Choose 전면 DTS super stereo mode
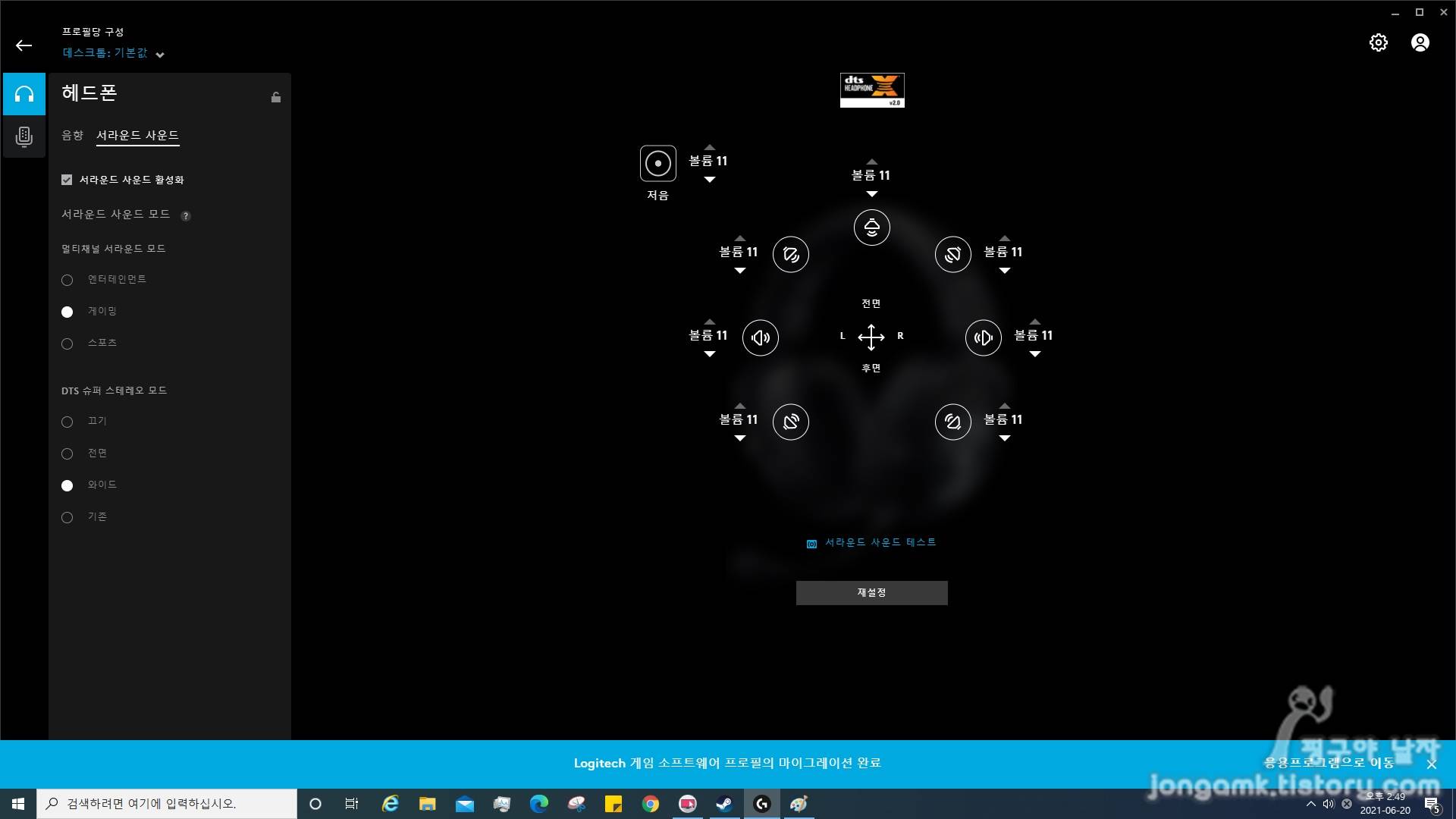 (67, 453)
